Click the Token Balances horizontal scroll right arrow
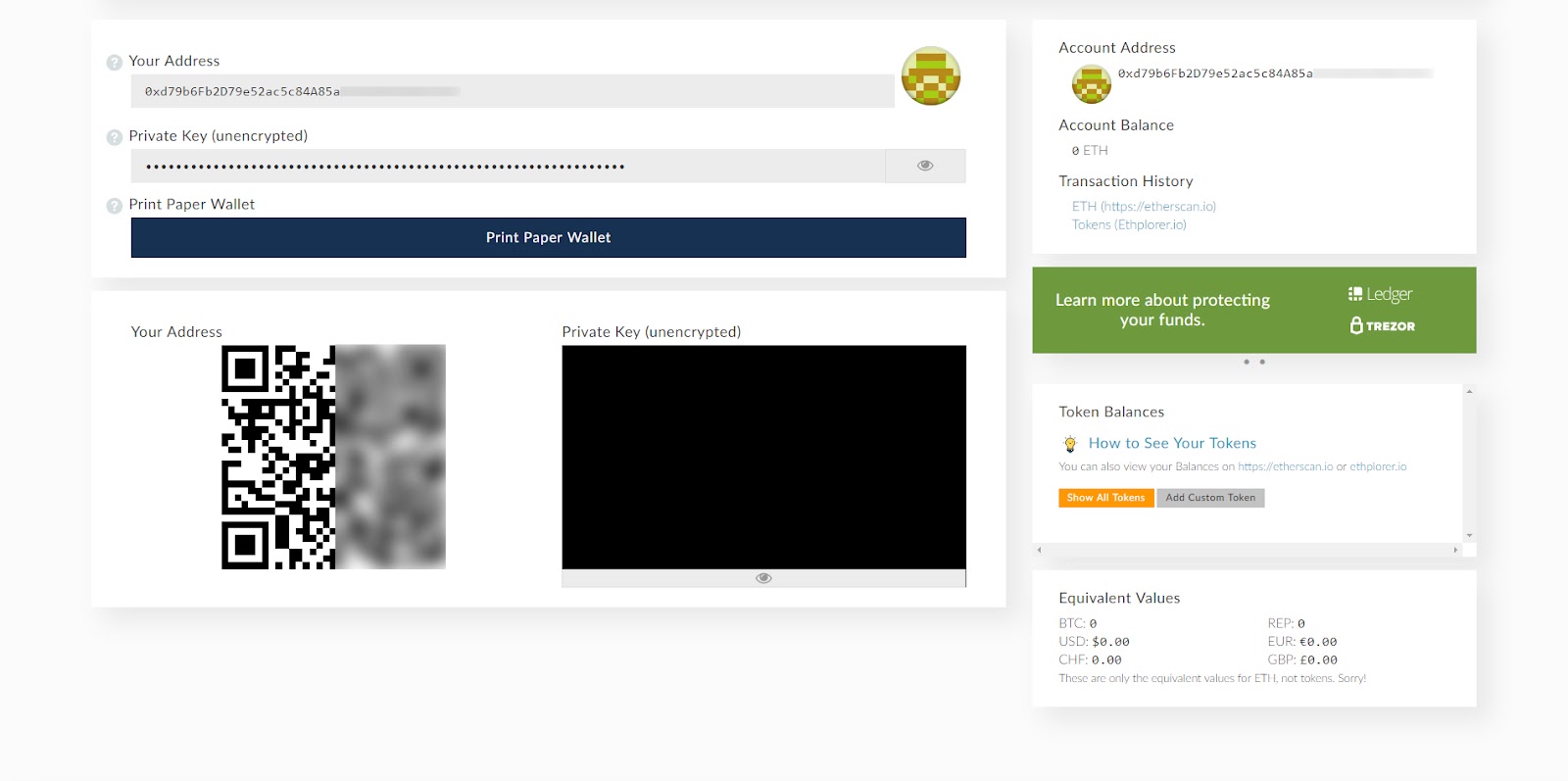The width and height of the screenshot is (1568, 781). tap(1455, 550)
